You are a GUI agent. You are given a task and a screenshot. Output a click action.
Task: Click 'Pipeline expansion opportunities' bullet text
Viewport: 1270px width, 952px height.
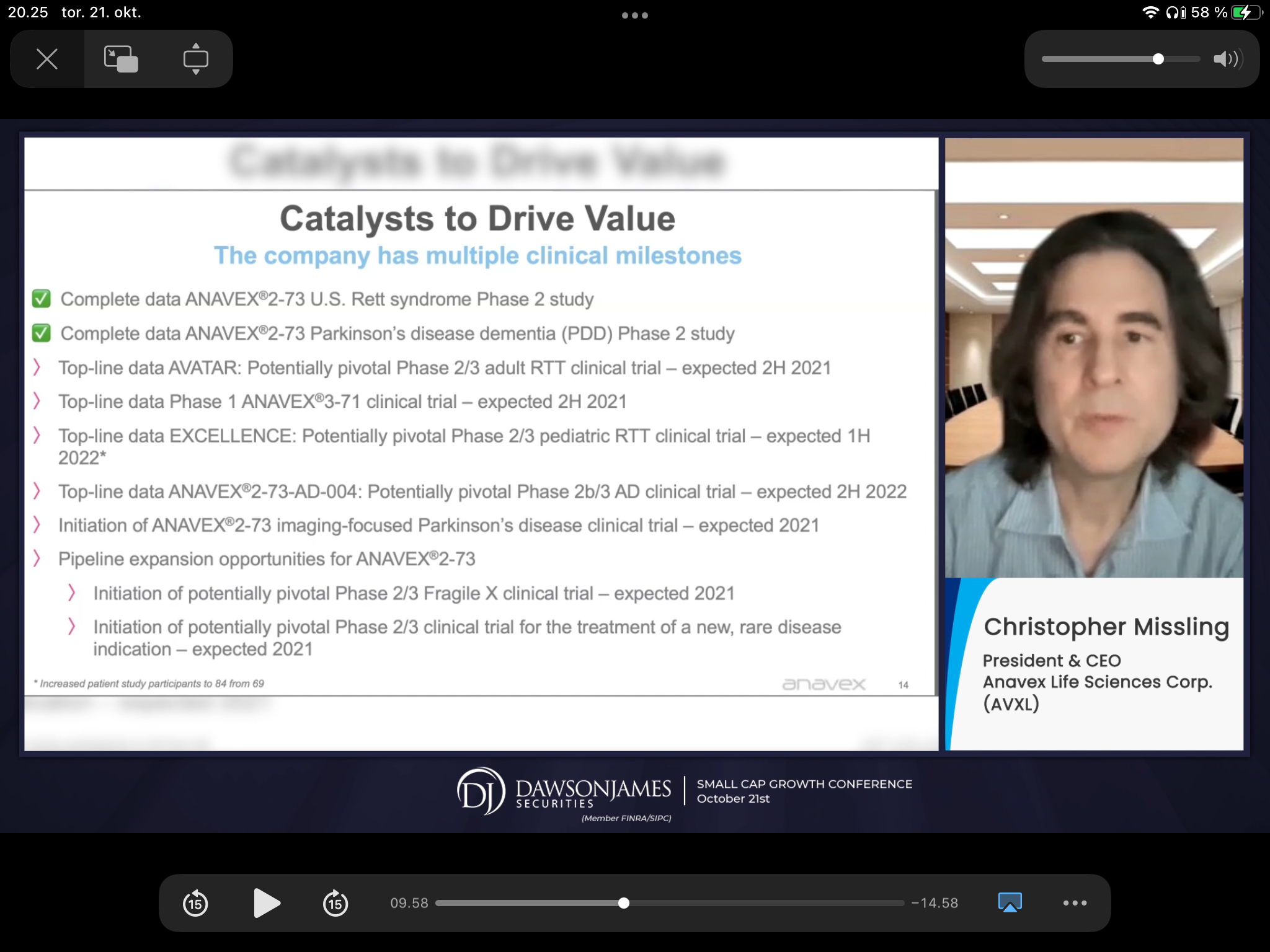tap(267, 559)
